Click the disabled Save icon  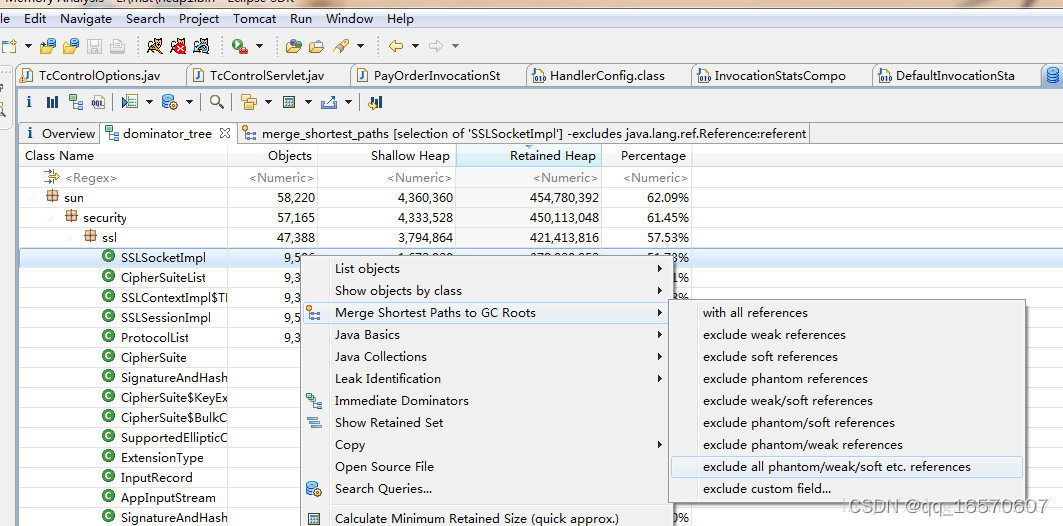point(94,46)
